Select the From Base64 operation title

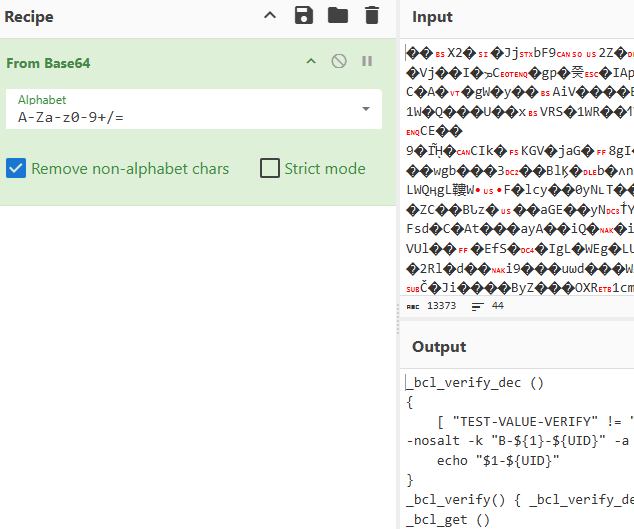coord(48,63)
